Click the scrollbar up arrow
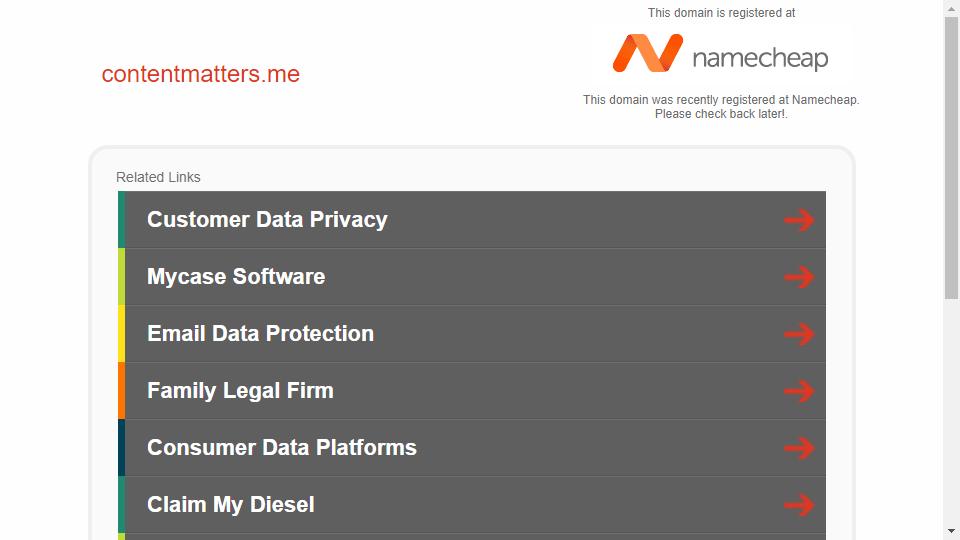Image resolution: width=960 pixels, height=540 pixels. (951, 8)
